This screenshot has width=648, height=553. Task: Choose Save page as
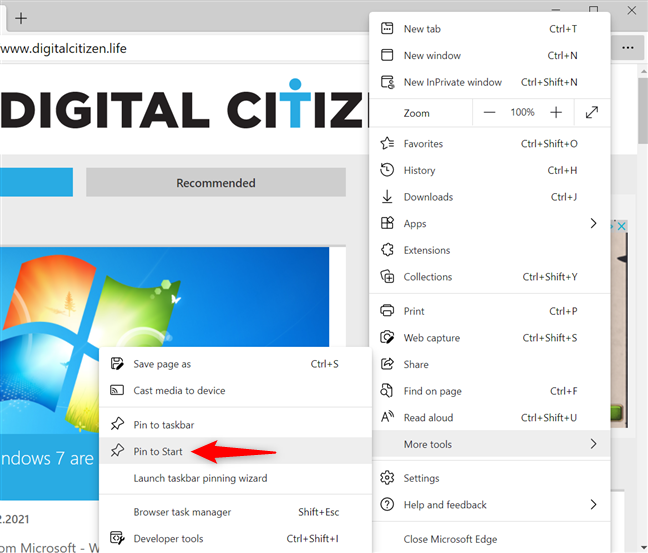click(x=236, y=364)
